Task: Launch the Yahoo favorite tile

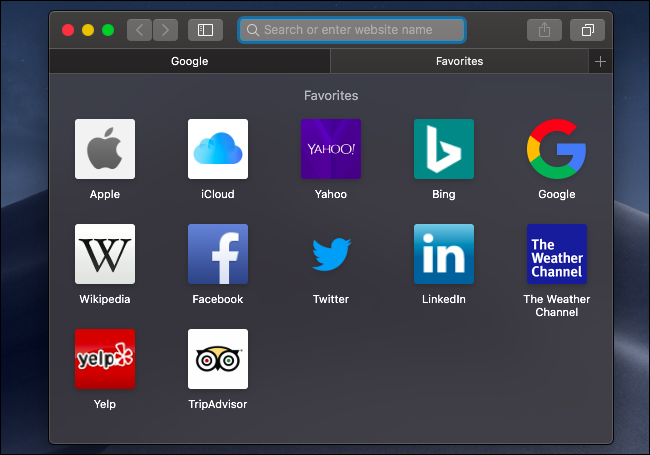Action: click(331, 149)
